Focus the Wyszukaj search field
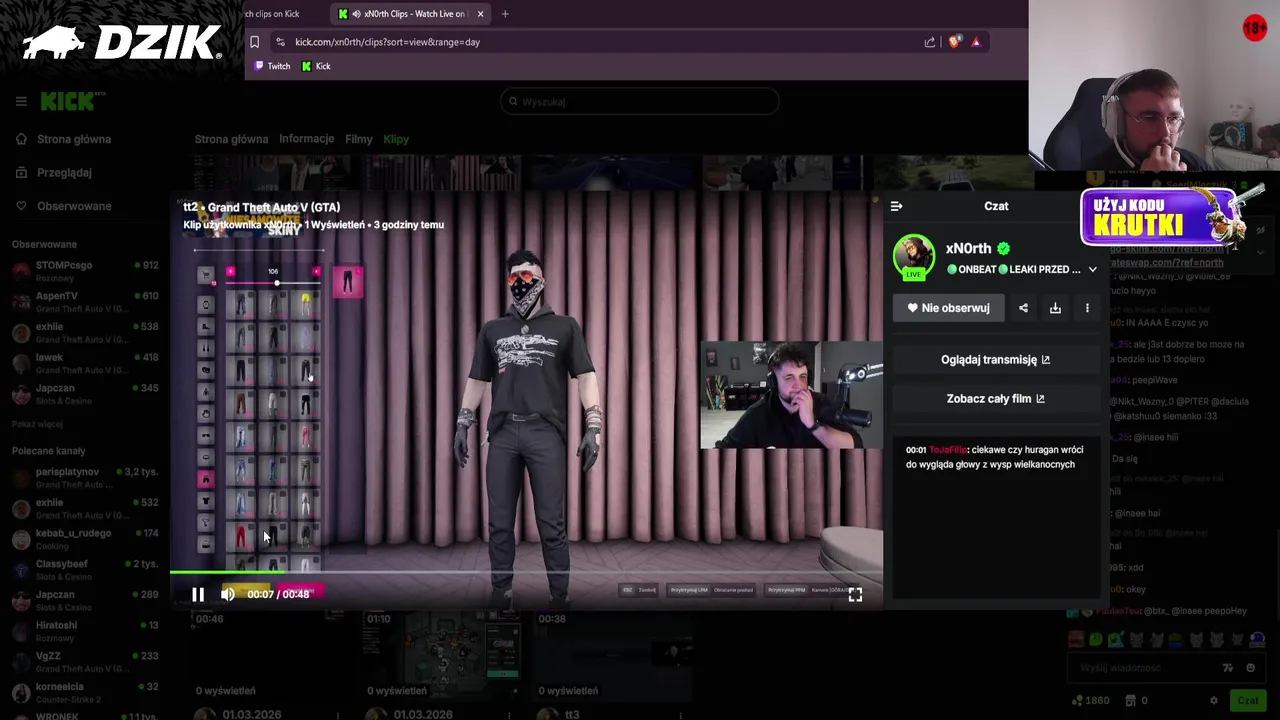 640,101
